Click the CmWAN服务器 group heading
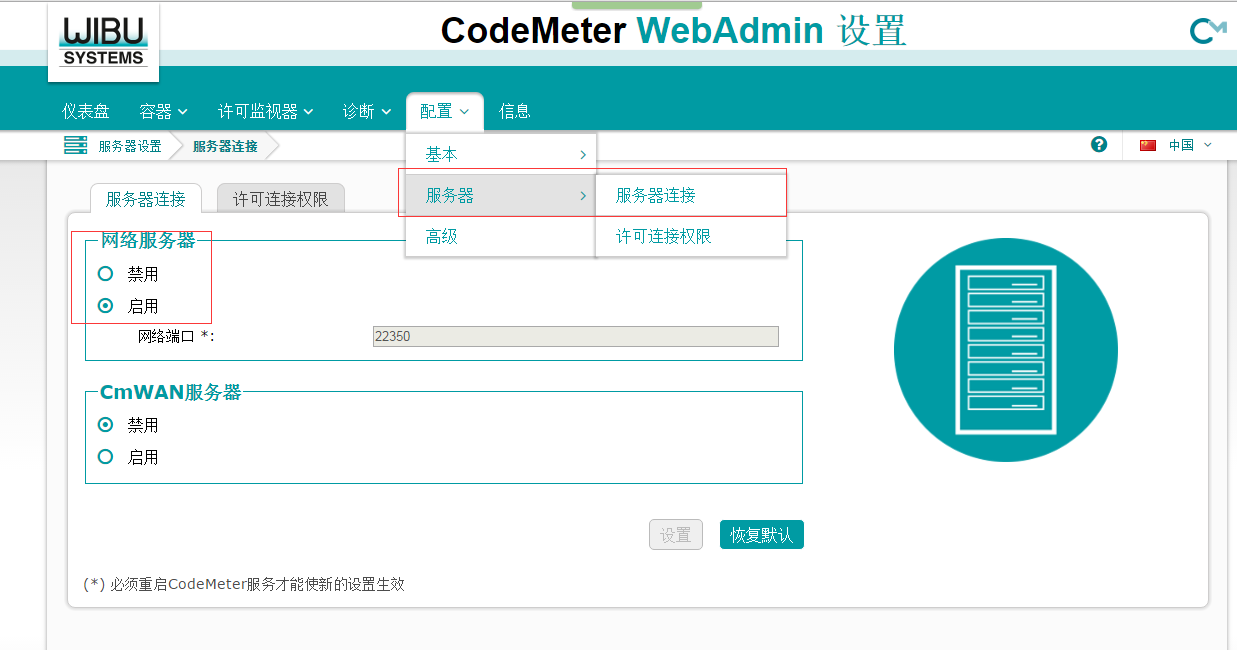Screen dimensions: 1237x650 171,393
